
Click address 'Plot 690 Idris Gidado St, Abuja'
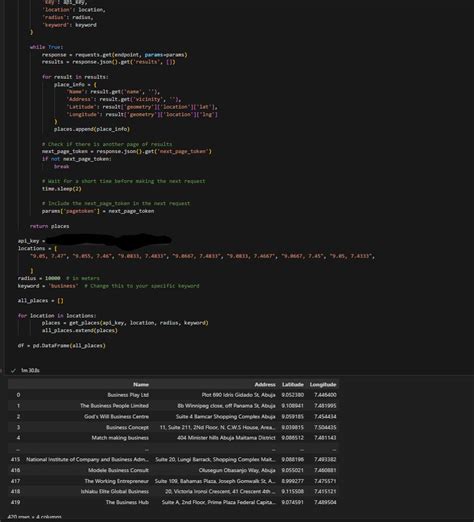point(239,395)
